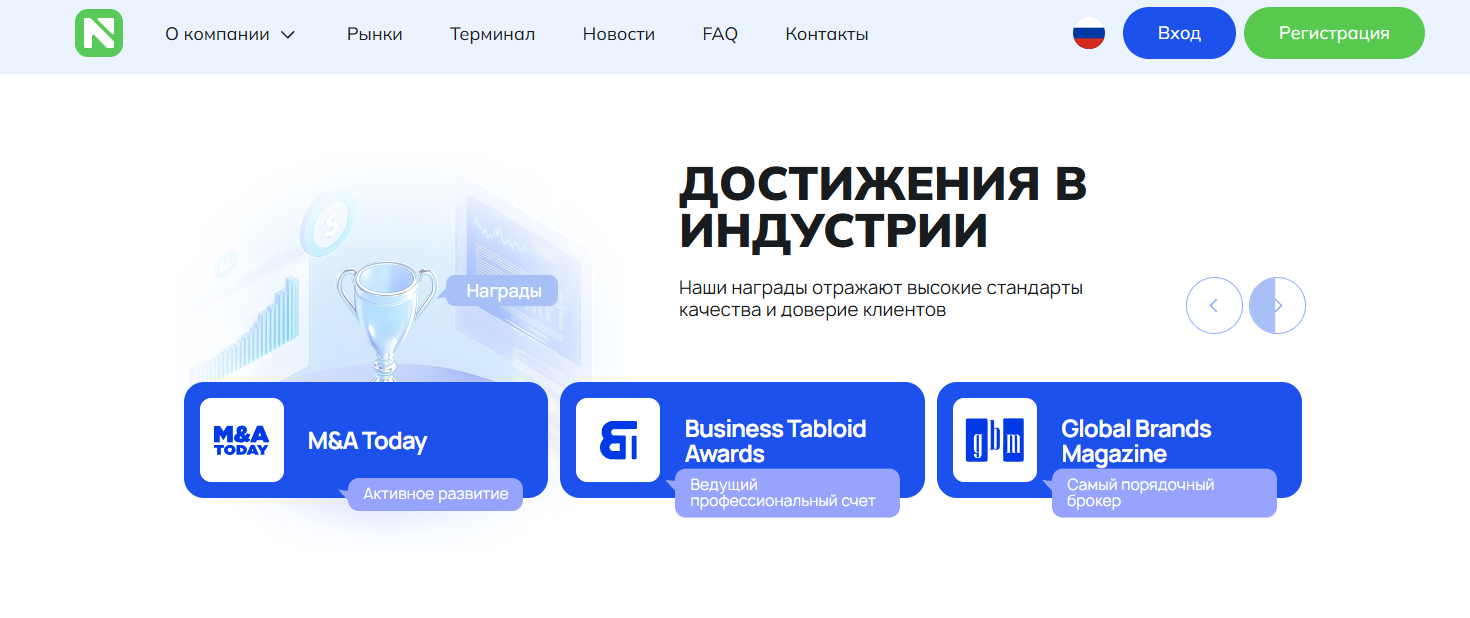Click the Ведущий профессиональный счет tag
Viewport: 1470px width, 618px height.
pos(787,493)
